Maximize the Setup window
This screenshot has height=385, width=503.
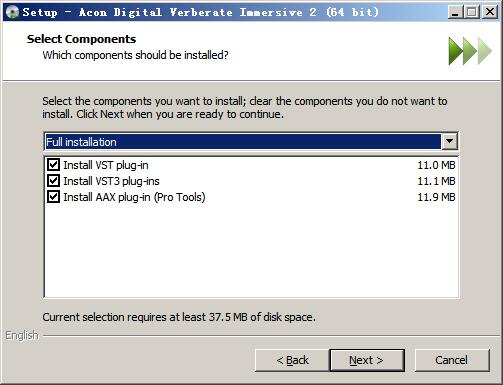tap(471, 12)
